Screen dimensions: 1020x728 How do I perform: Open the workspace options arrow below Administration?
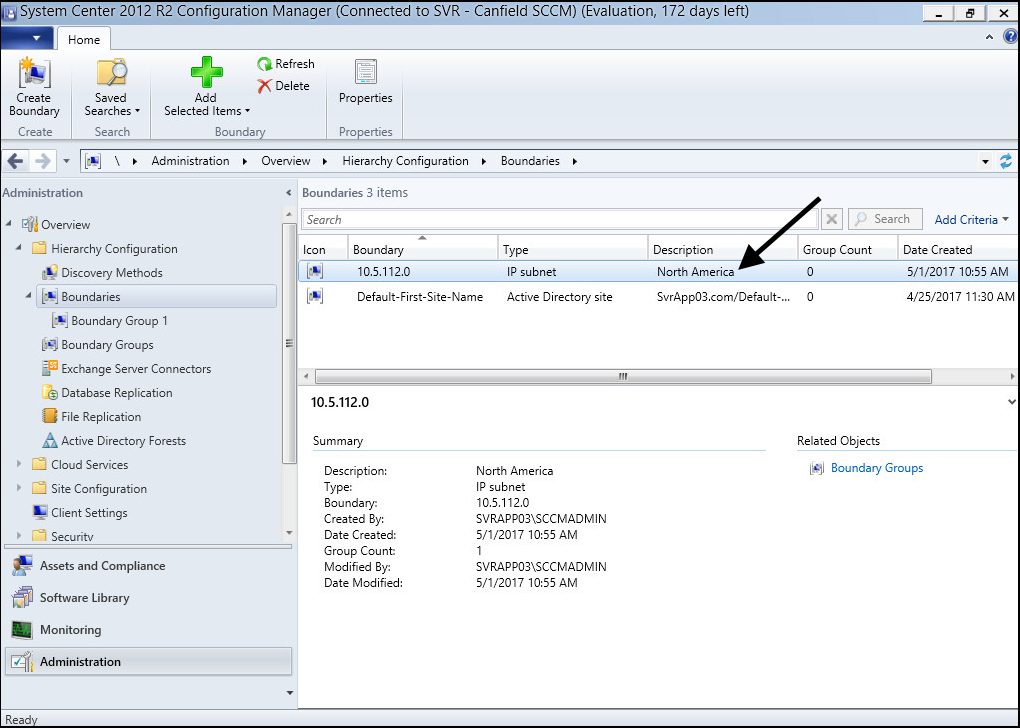[x=289, y=694]
